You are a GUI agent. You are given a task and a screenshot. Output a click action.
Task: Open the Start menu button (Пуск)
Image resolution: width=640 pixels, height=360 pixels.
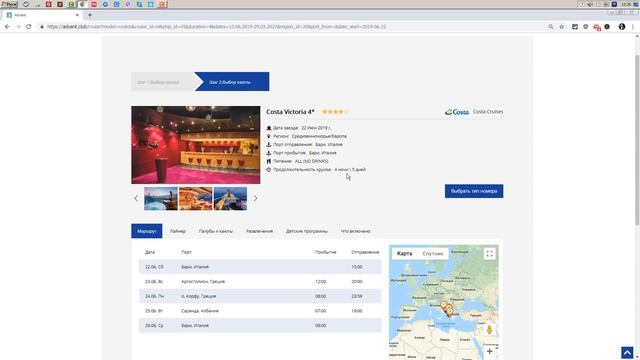click(x=9, y=4)
